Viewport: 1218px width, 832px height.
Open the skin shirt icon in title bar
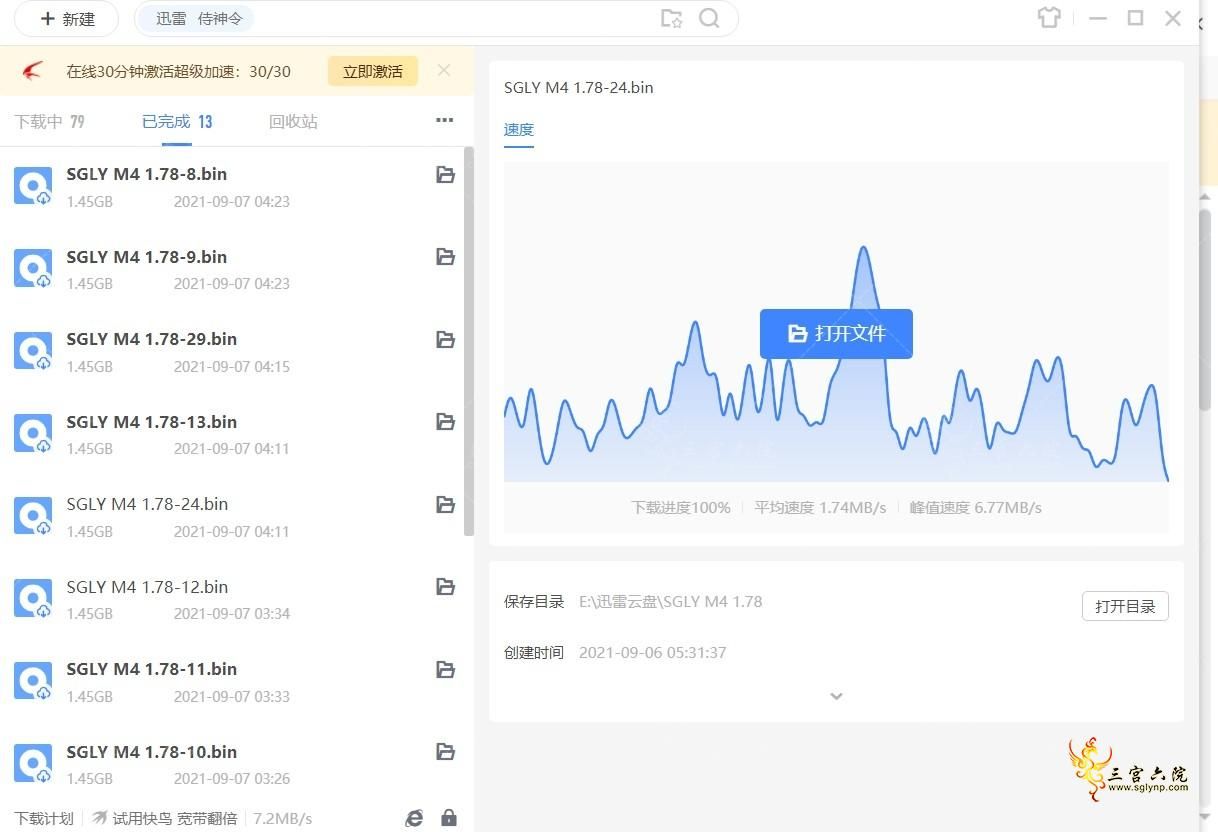click(x=1049, y=18)
